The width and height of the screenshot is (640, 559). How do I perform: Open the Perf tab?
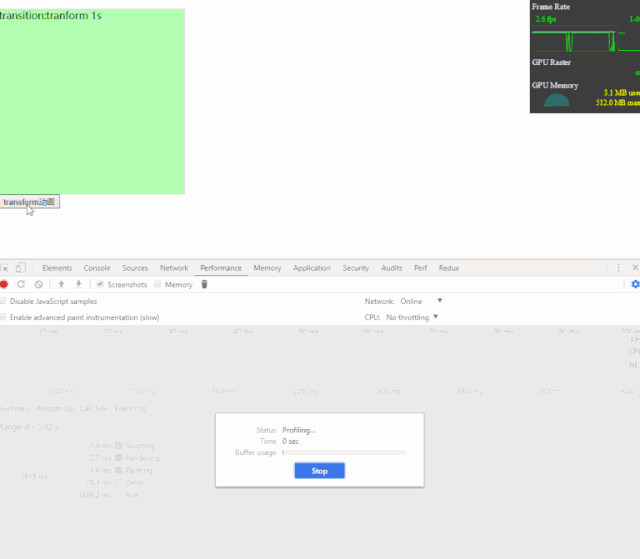coord(420,268)
